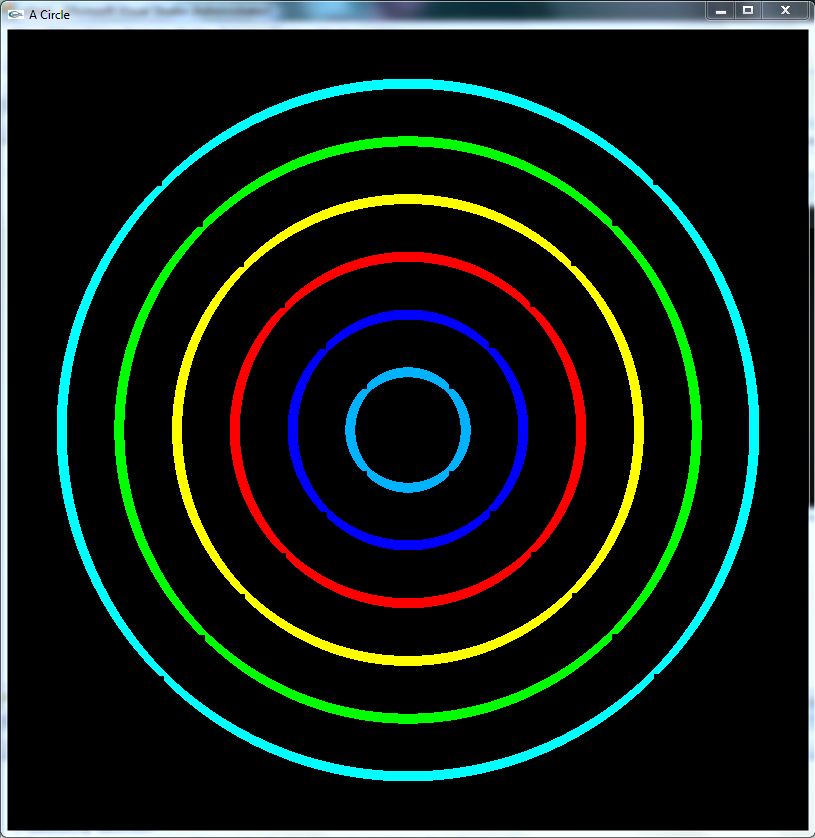Click the bottom arc of the yellow circle

(408, 662)
